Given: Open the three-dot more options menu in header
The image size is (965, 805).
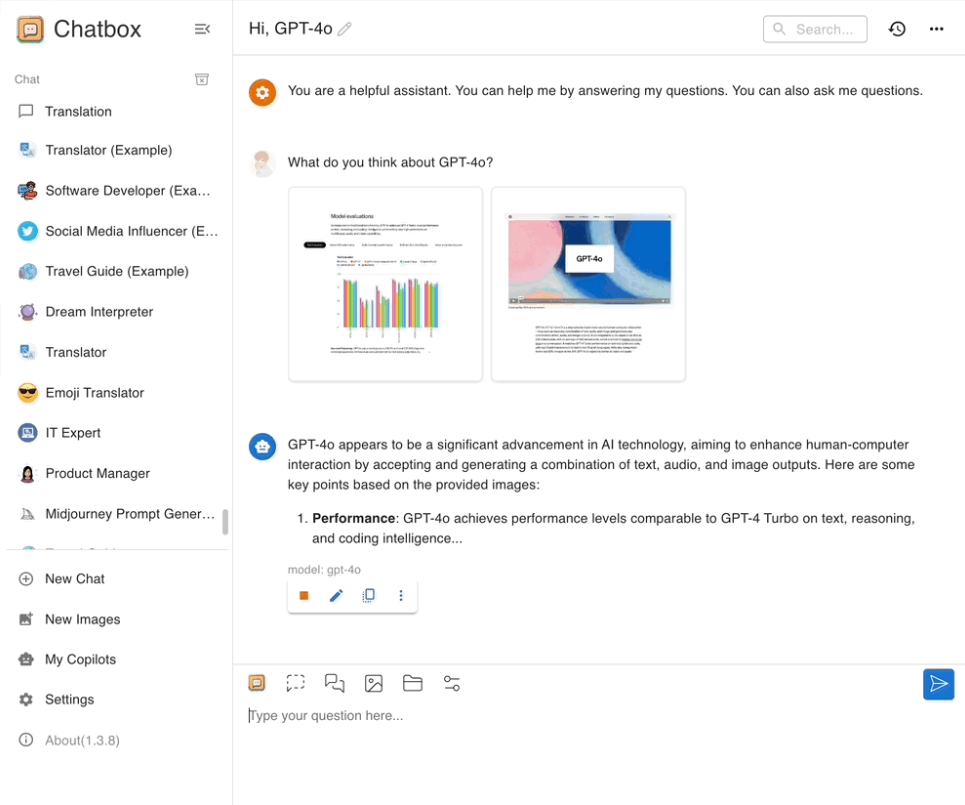Looking at the screenshot, I should pyautogui.click(x=936, y=29).
